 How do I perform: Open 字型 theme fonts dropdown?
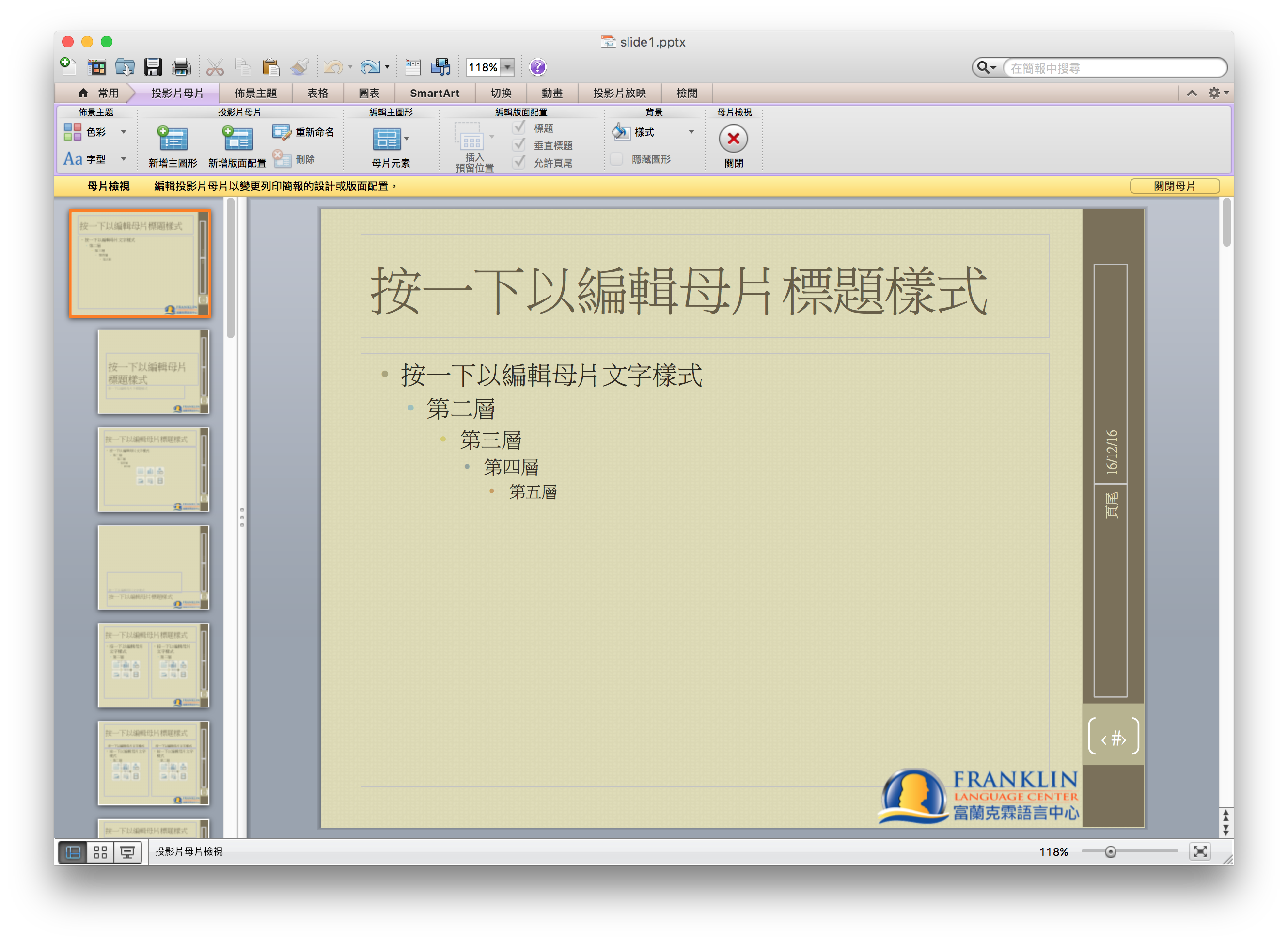coord(123,158)
